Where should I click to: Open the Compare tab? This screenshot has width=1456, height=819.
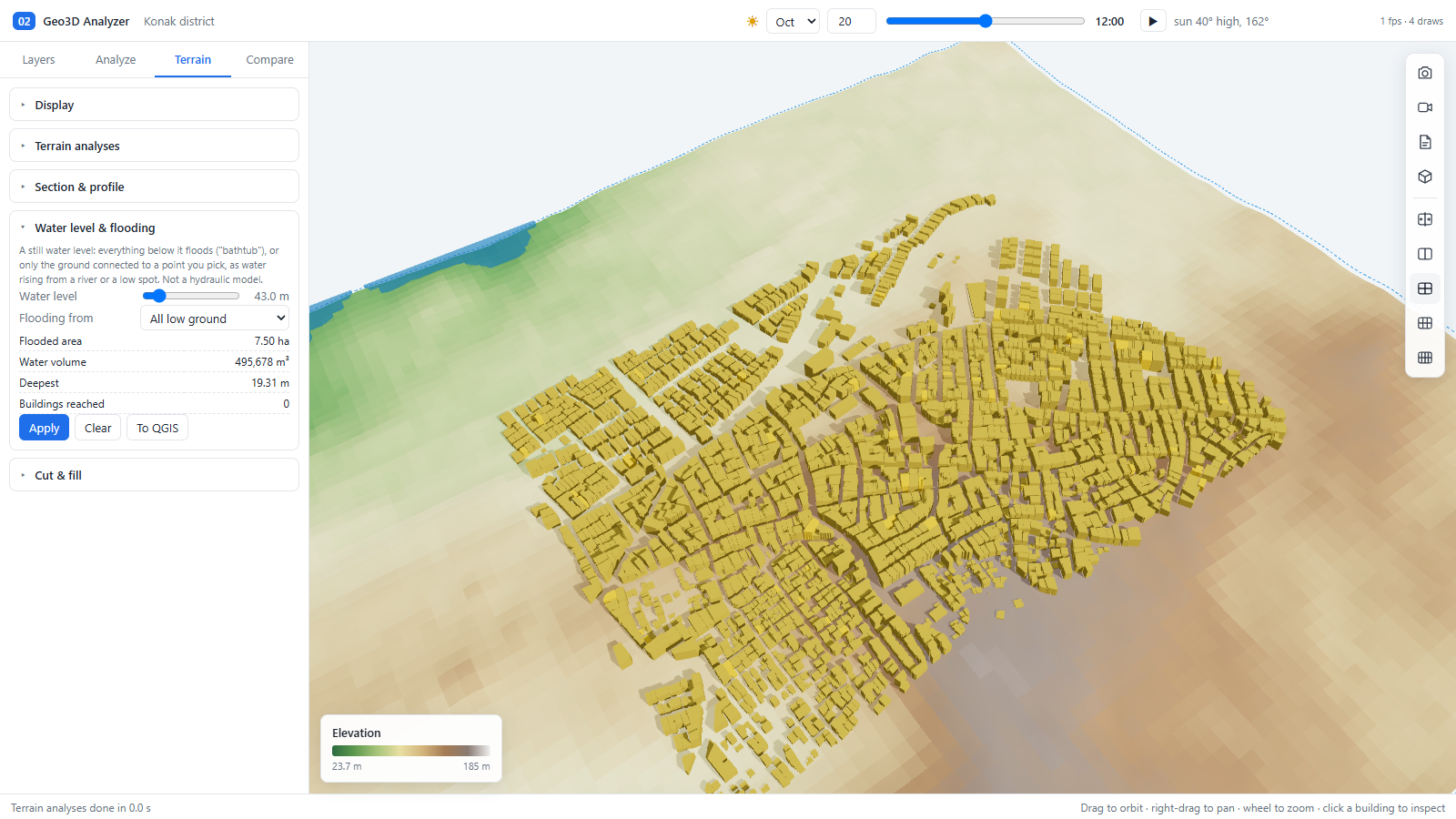[269, 60]
